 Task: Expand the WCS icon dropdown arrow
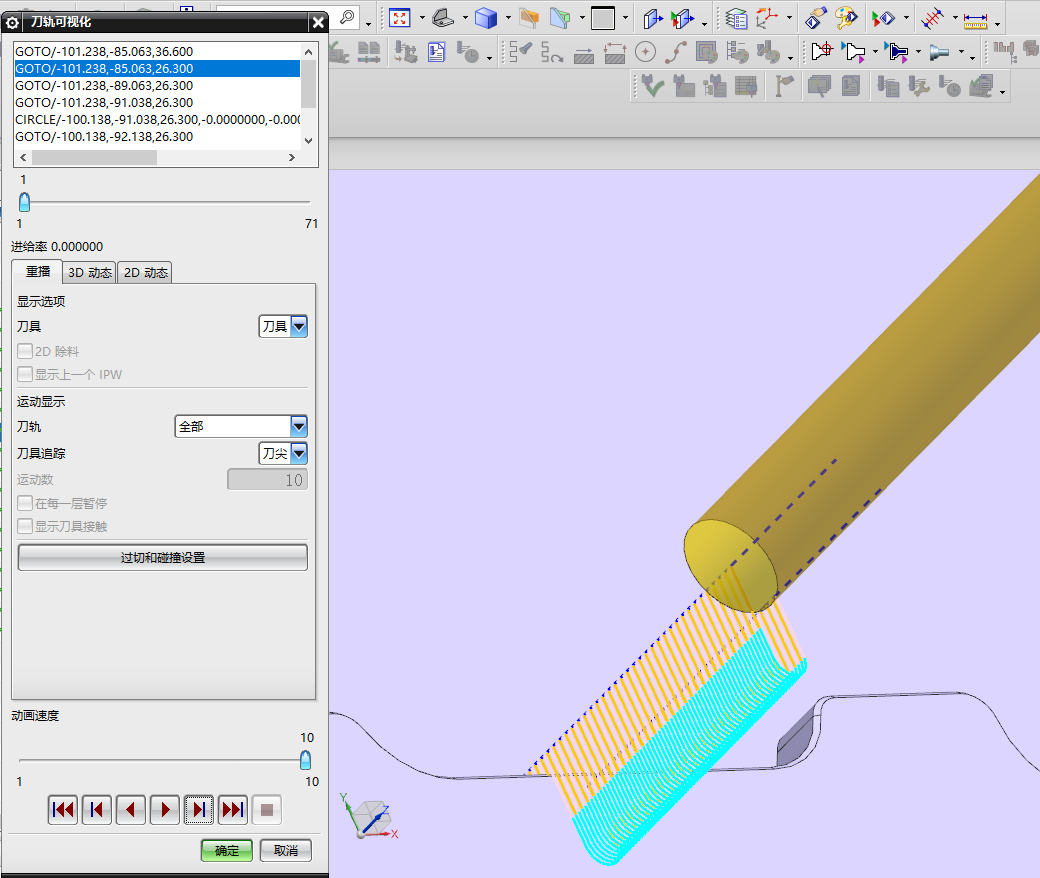[789, 18]
